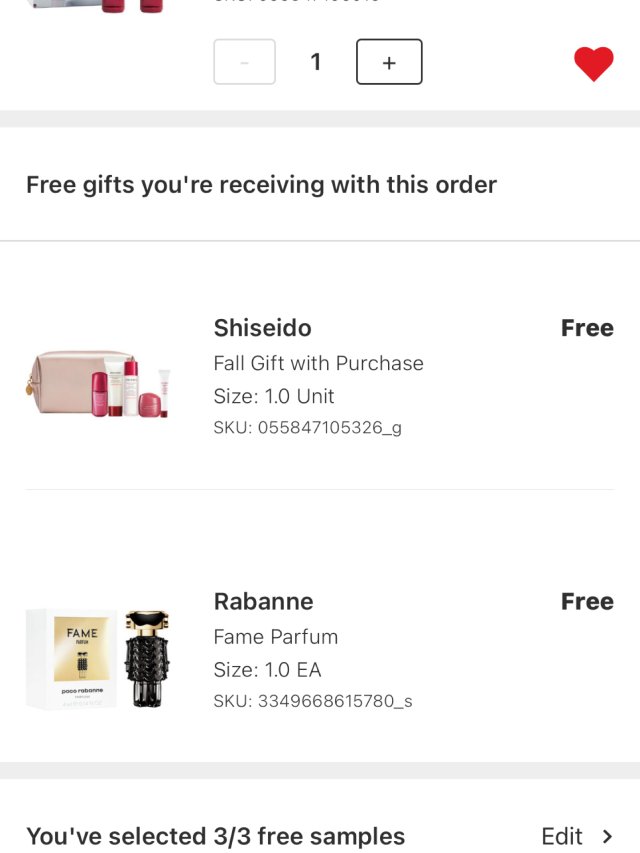The height and width of the screenshot is (853, 640).
Task: Open the Rabanne brand name link
Action: [263, 601]
